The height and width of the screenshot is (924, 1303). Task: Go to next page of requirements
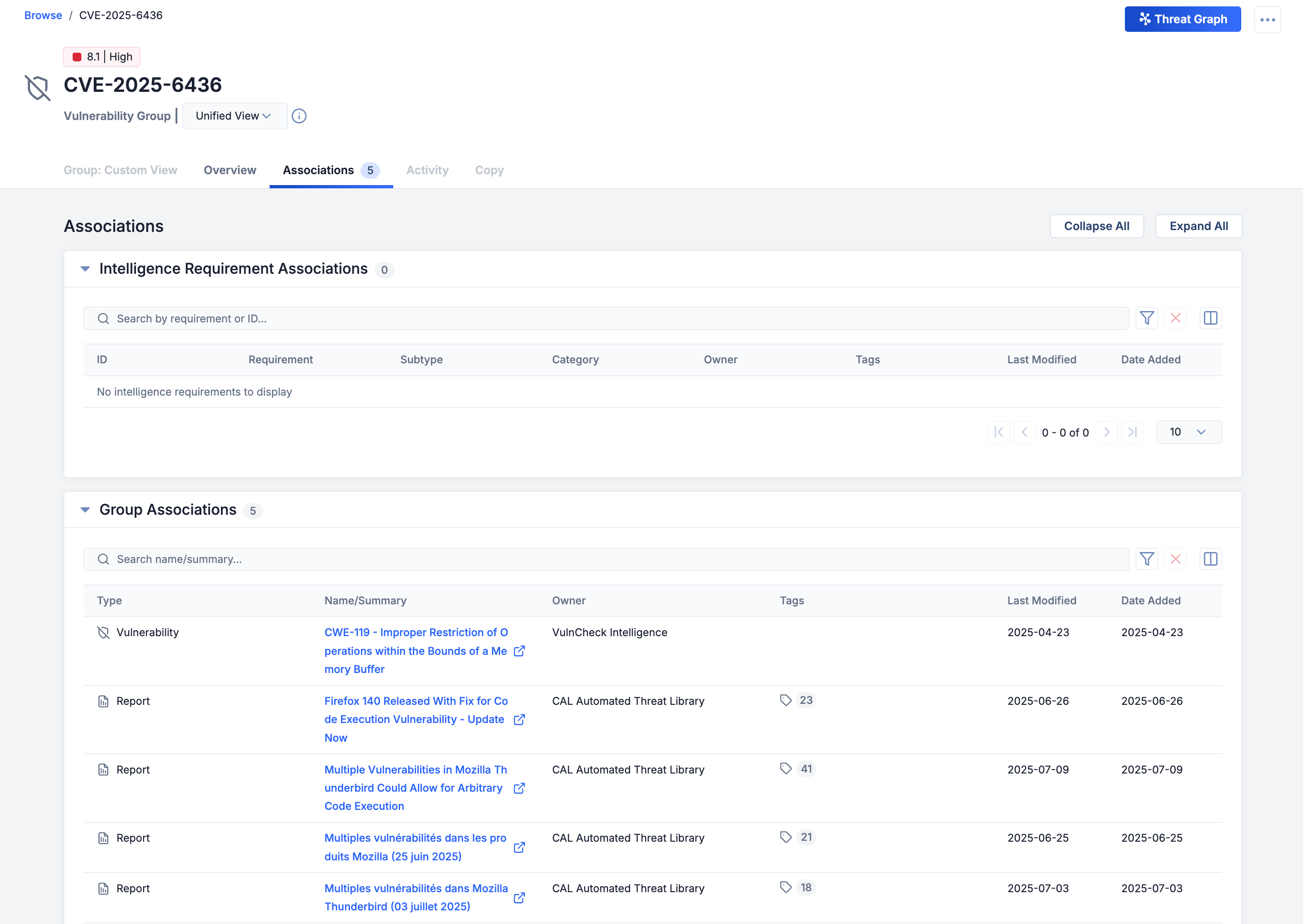pos(1107,432)
